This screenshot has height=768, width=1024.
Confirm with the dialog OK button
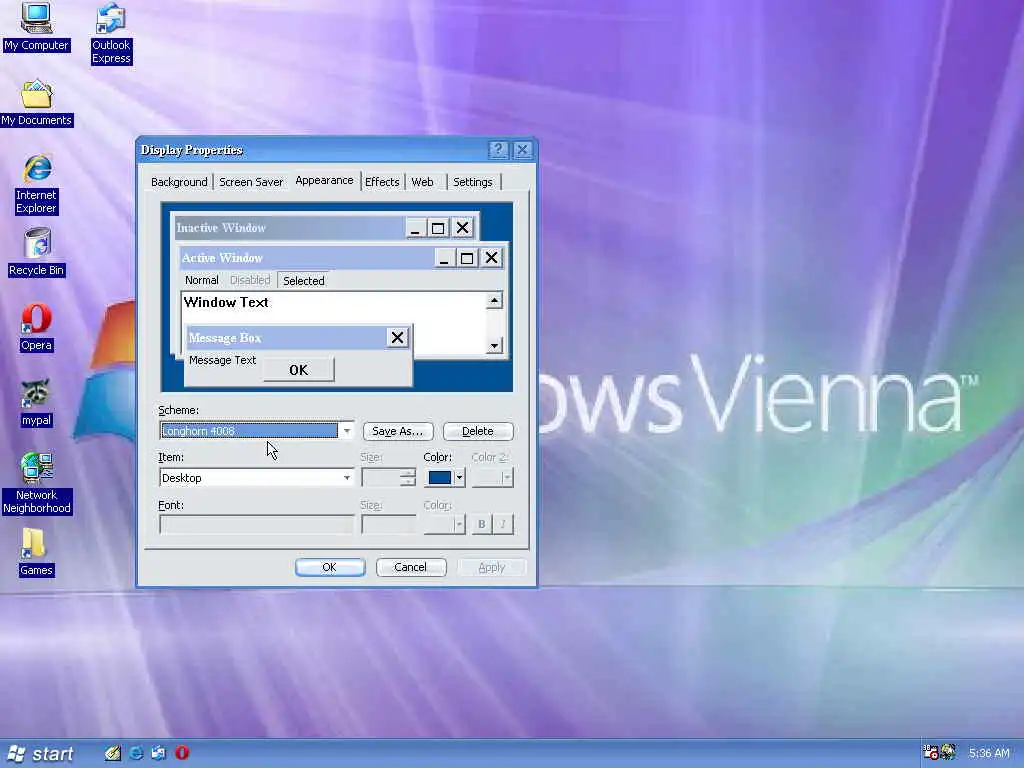pyautogui.click(x=330, y=568)
